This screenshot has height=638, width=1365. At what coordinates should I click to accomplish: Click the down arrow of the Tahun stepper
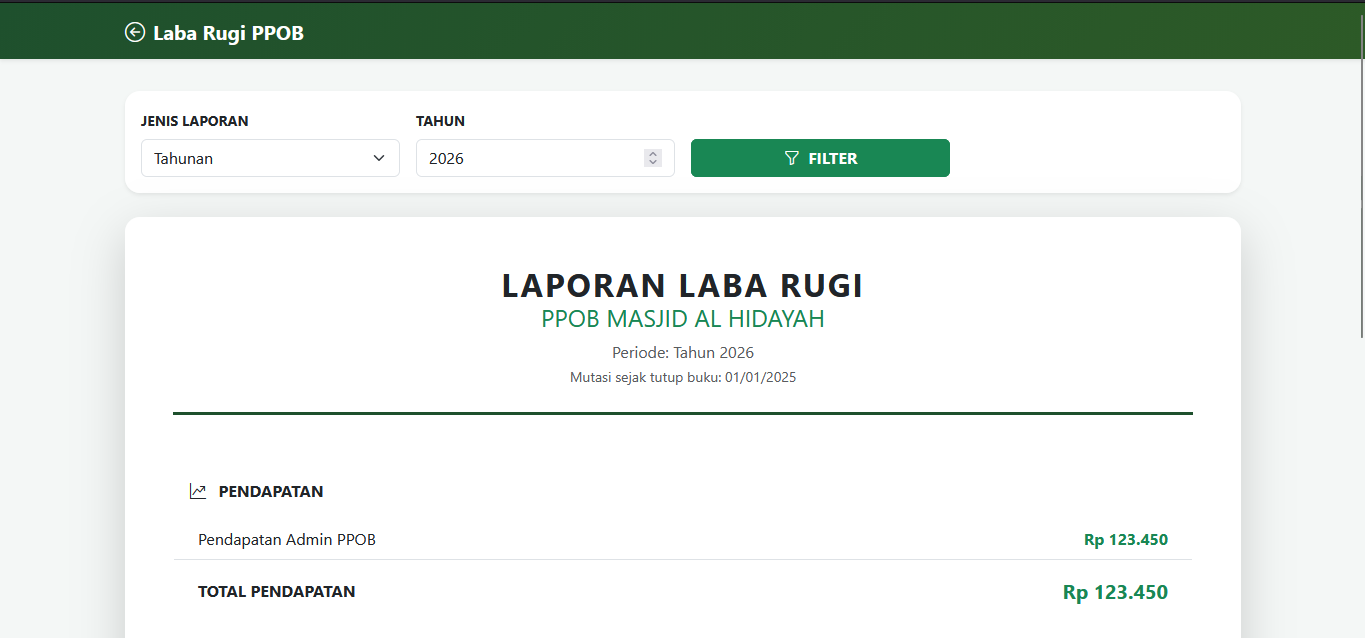[x=652, y=163]
